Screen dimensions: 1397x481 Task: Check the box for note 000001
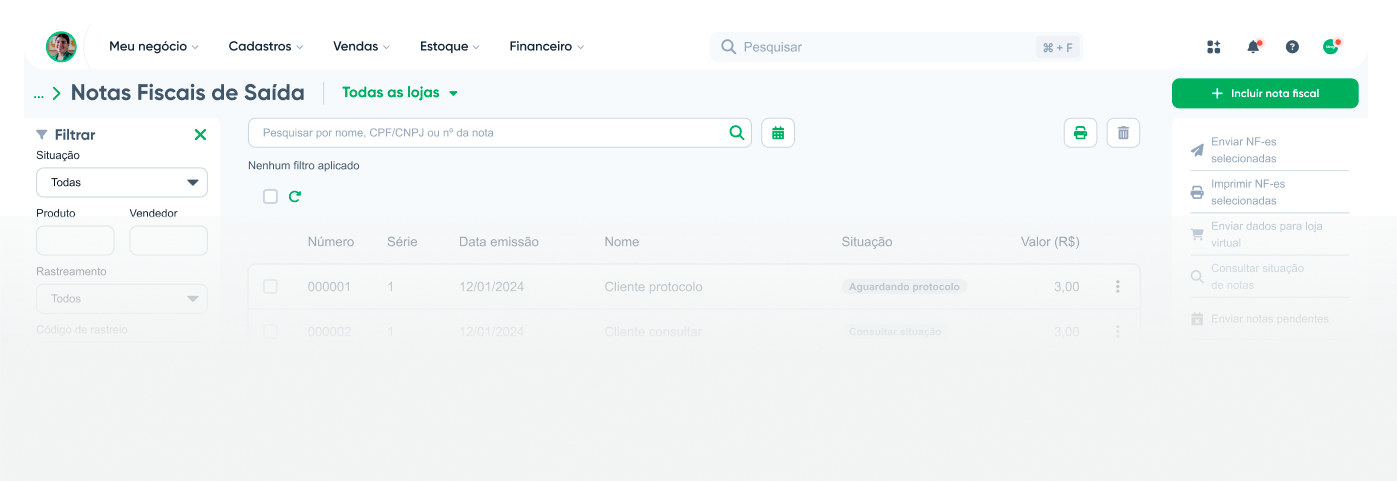(270, 287)
